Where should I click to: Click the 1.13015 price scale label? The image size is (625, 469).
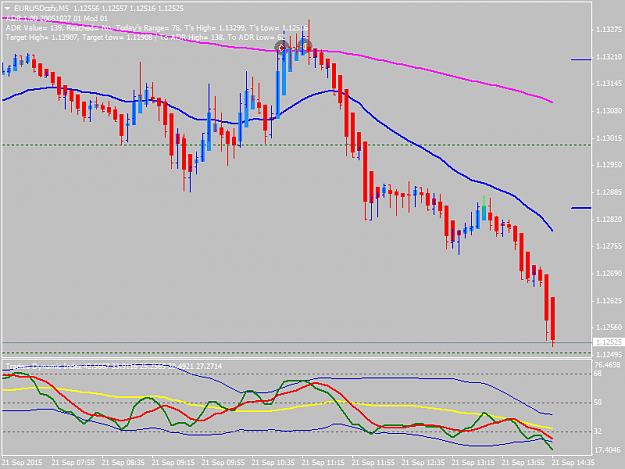(609, 138)
